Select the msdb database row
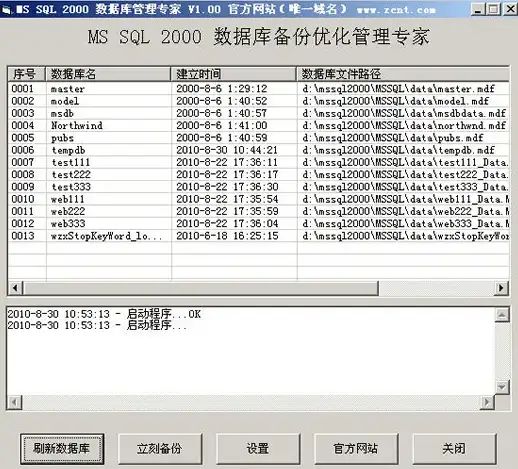Image resolution: width=518 pixels, height=469 pixels. 258,113
